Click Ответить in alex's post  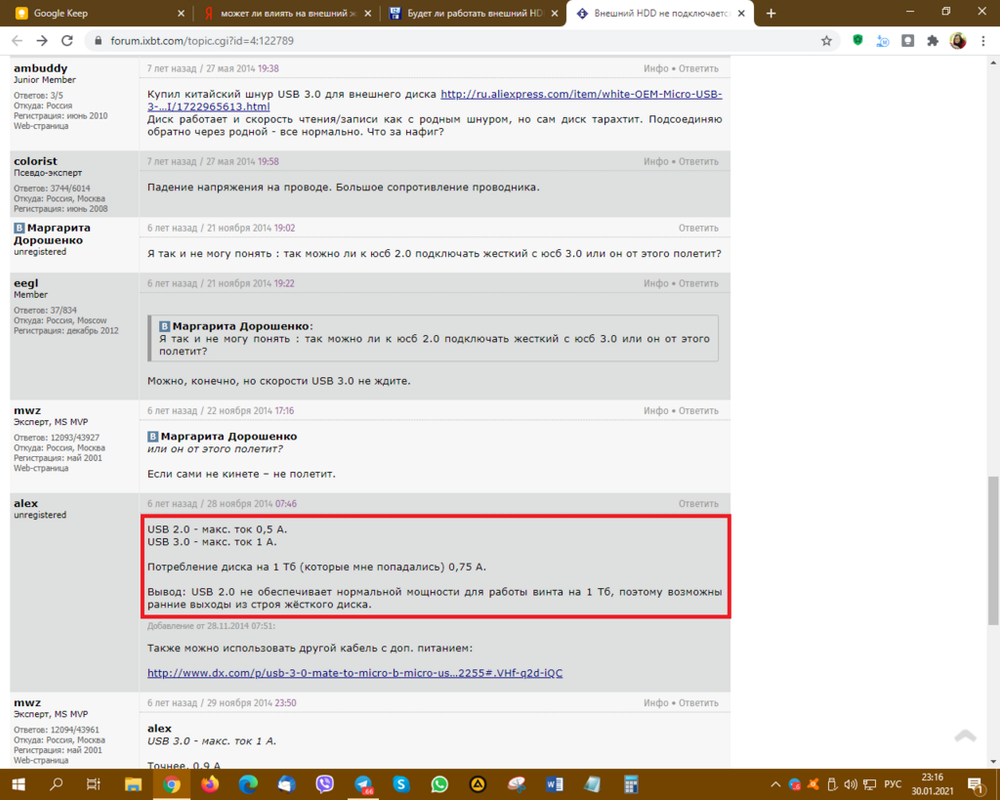click(698, 504)
